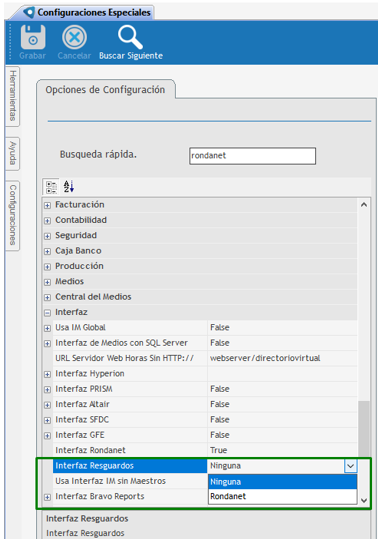Choose Ninguna from the dropdown list
This screenshot has height=539, width=378.
(282, 482)
